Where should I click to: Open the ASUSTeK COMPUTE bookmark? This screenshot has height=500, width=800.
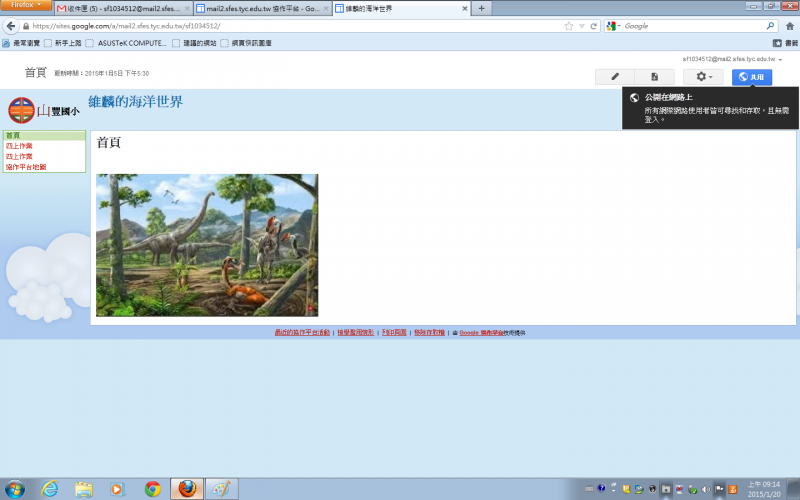[126, 43]
